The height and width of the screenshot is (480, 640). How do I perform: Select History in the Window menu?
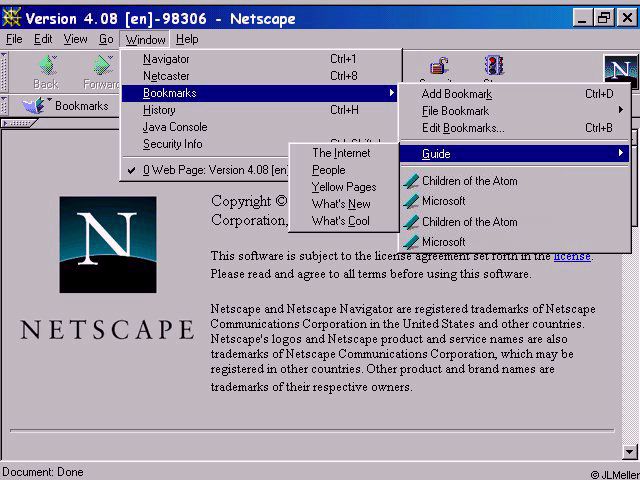click(x=259, y=110)
